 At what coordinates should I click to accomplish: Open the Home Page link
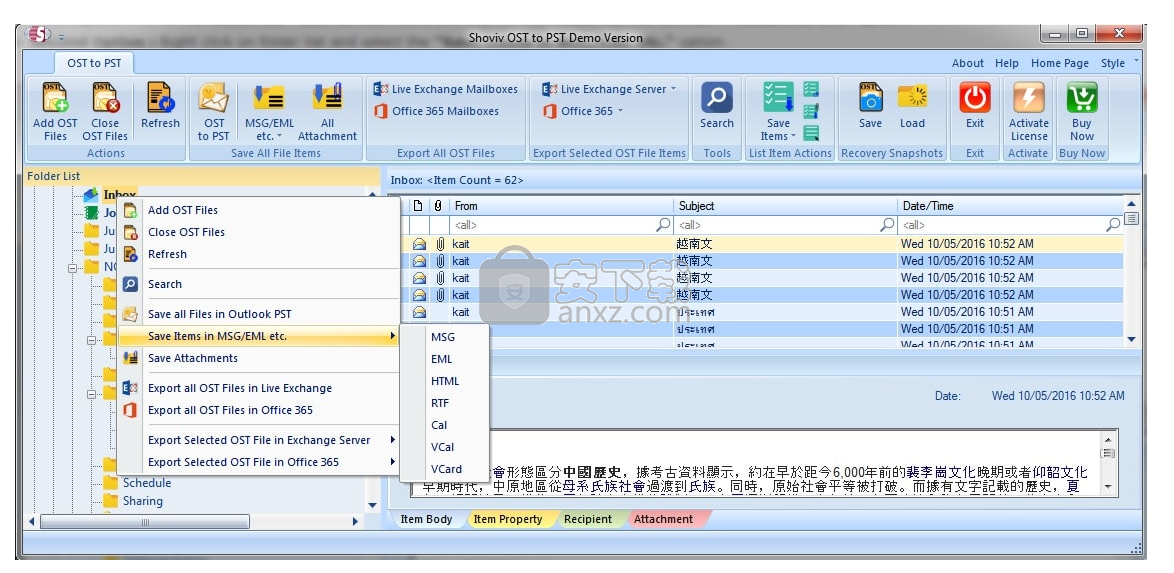pyautogui.click(x=1059, y=63)
